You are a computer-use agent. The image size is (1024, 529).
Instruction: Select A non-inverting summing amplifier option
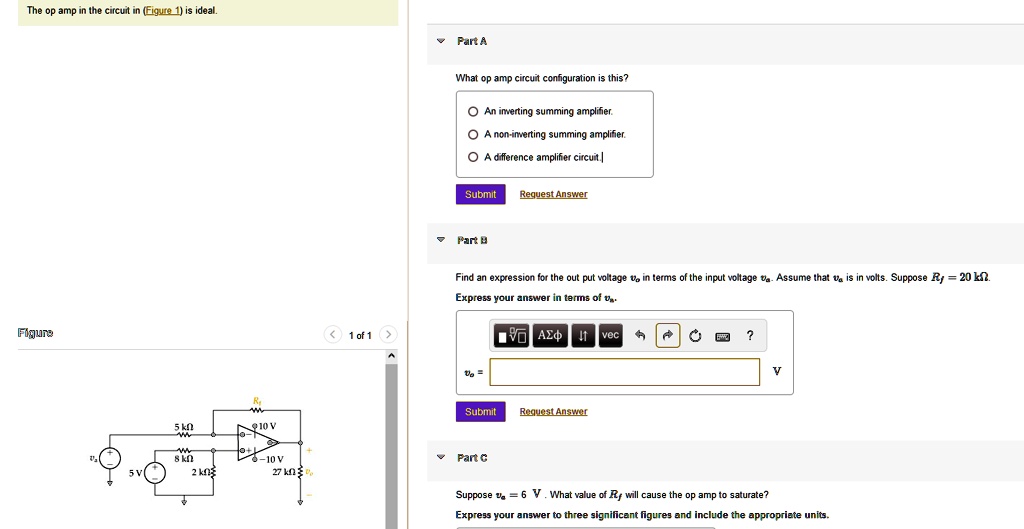pyautogui.click(x=473, y=135)
